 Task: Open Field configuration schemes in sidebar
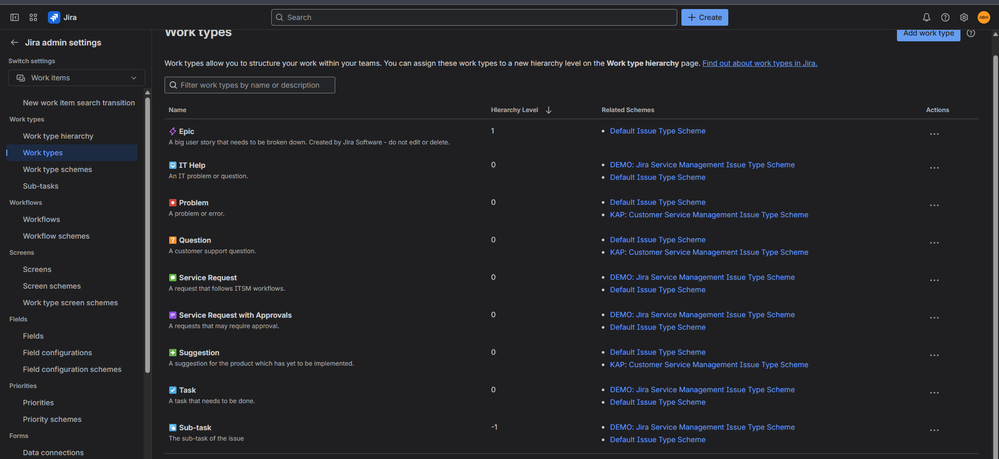coord(71,369)
